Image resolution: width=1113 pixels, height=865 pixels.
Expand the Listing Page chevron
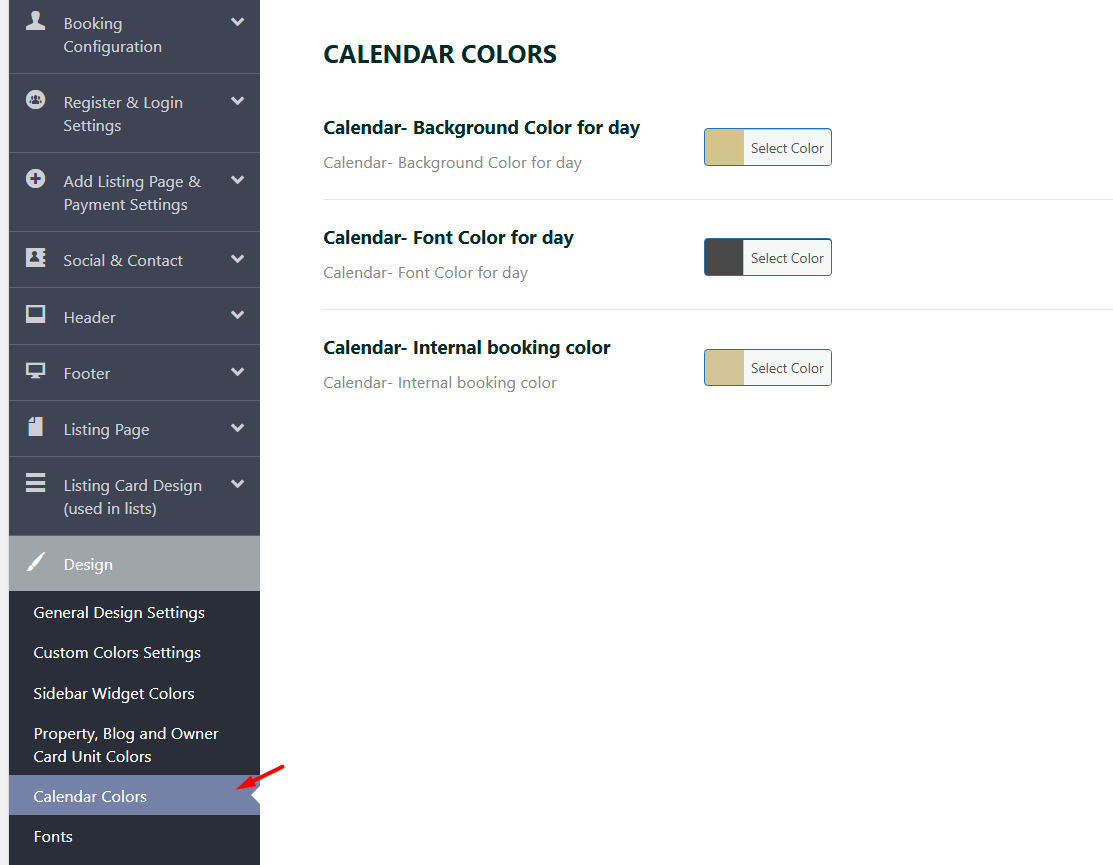click(237, 428)
